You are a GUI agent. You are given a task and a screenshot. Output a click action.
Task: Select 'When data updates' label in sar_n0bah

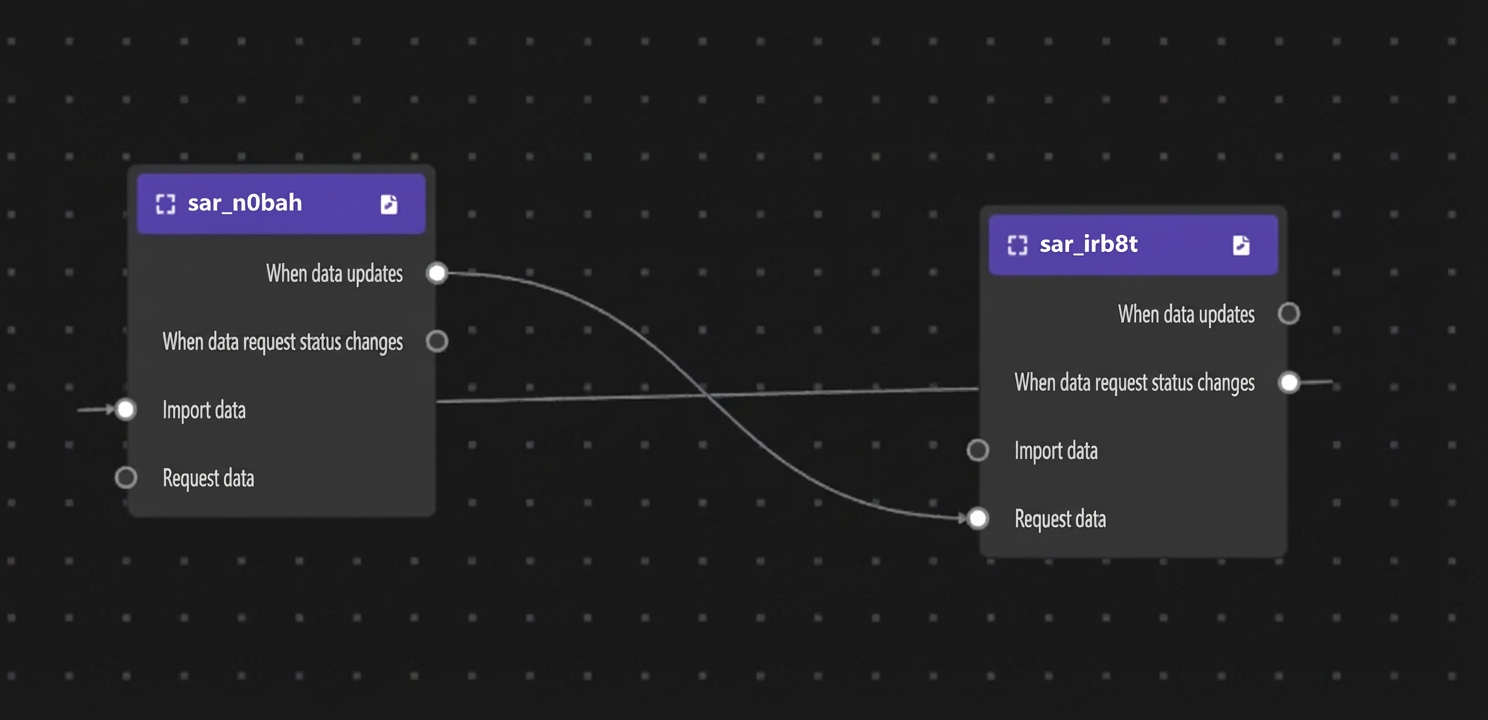334,274
